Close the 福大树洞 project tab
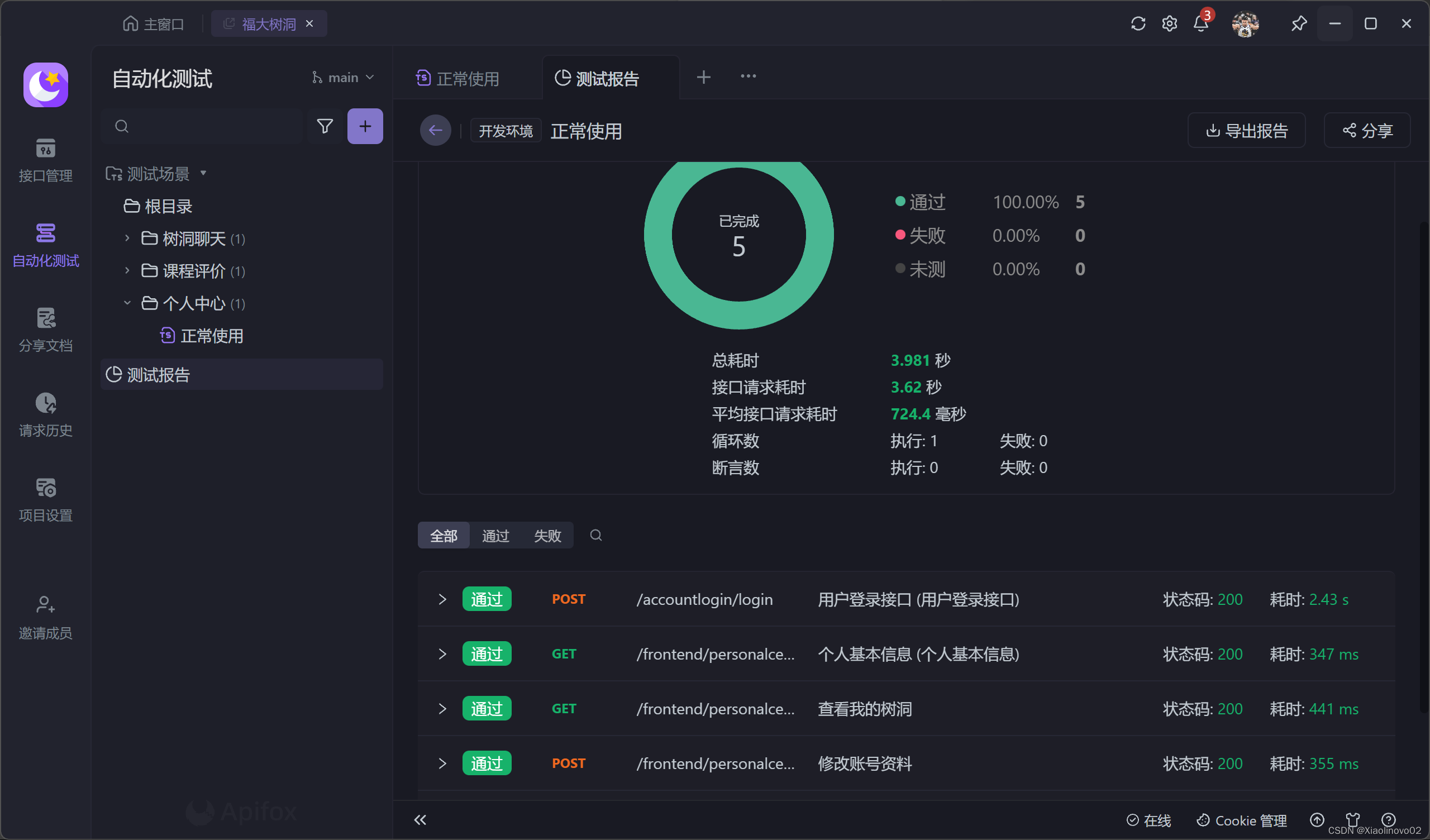The width and height of the screenshot is (1430, 840). coord(309,24)
